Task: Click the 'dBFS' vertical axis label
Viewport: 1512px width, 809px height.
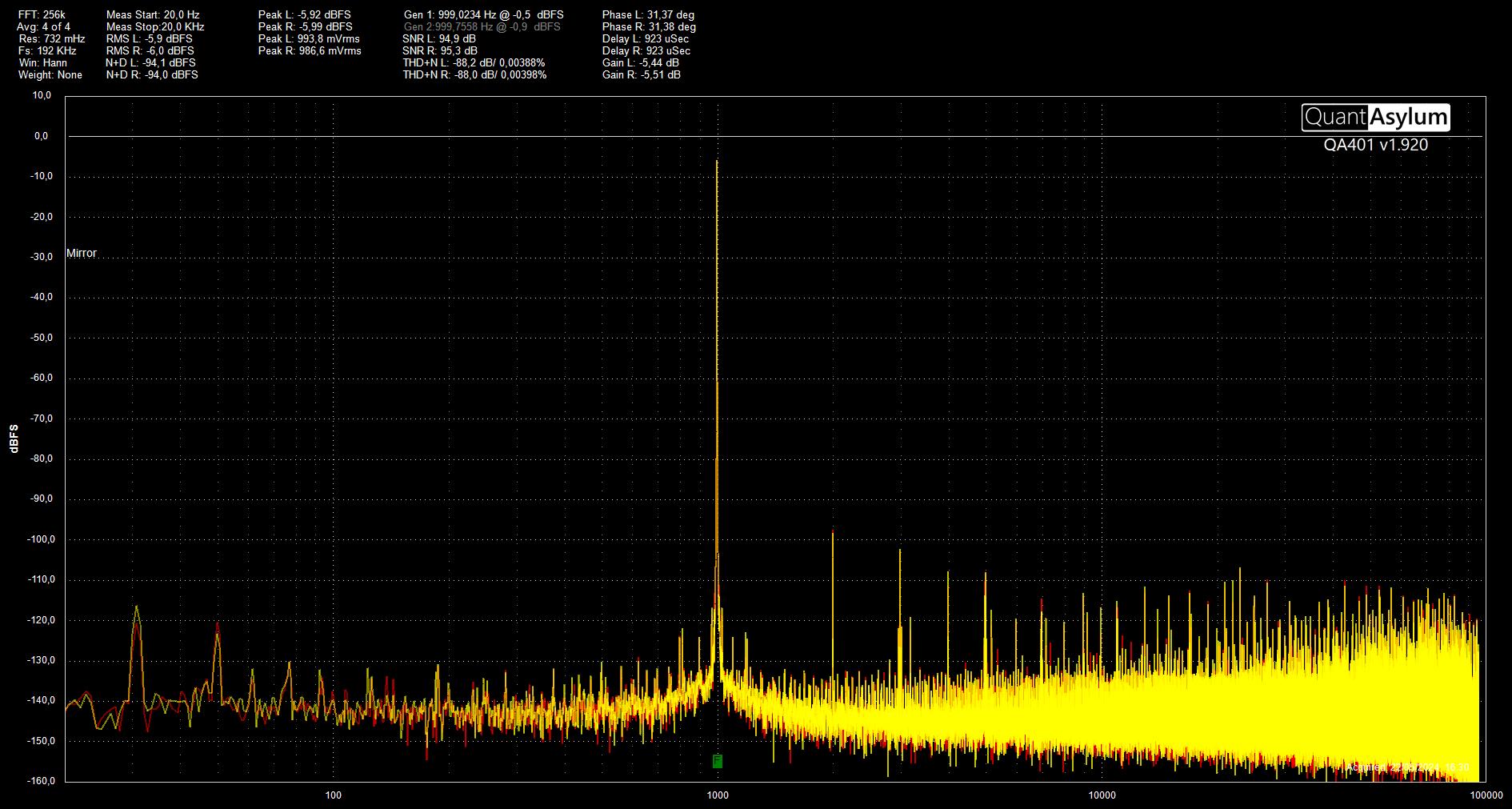Action: 14,439
